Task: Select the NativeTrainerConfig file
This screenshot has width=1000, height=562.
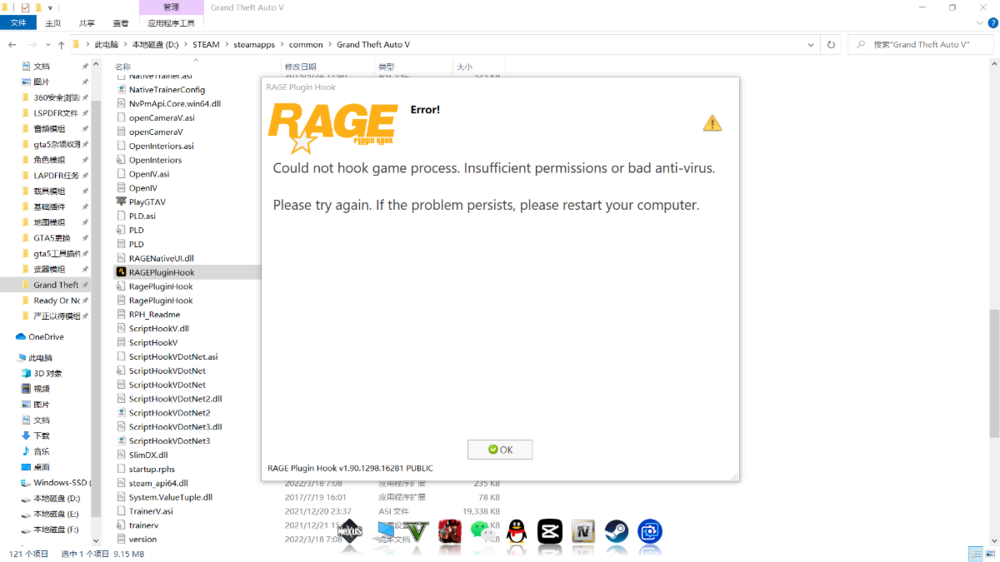Action: 166,90
